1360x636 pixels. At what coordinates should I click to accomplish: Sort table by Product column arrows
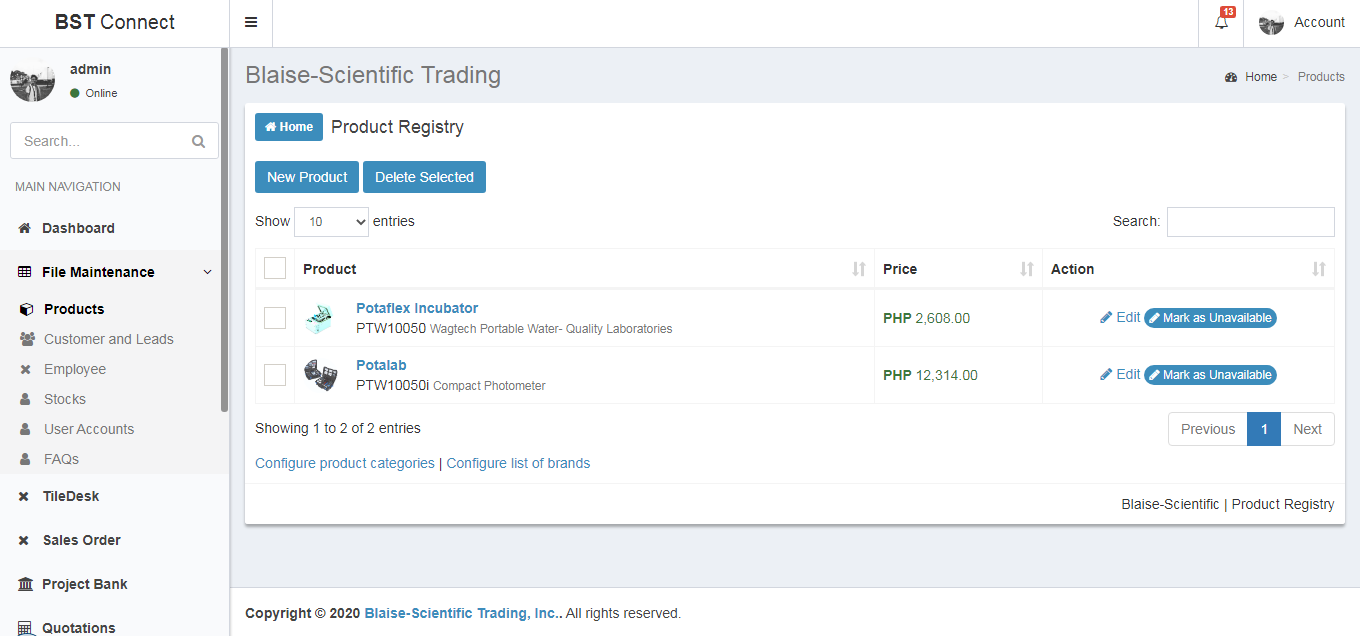tap(859, 269)
